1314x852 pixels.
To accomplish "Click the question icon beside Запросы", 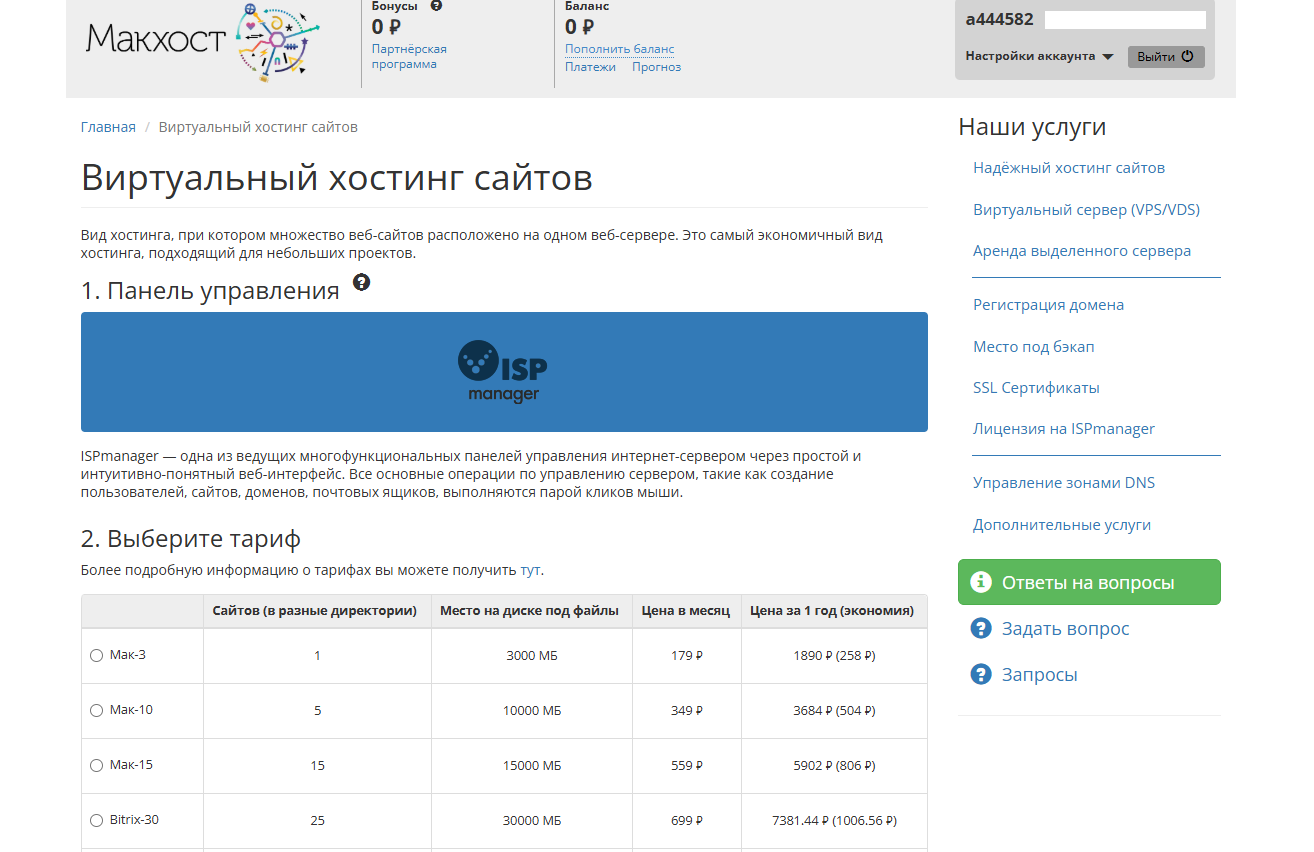I will (x=981, y=674).
